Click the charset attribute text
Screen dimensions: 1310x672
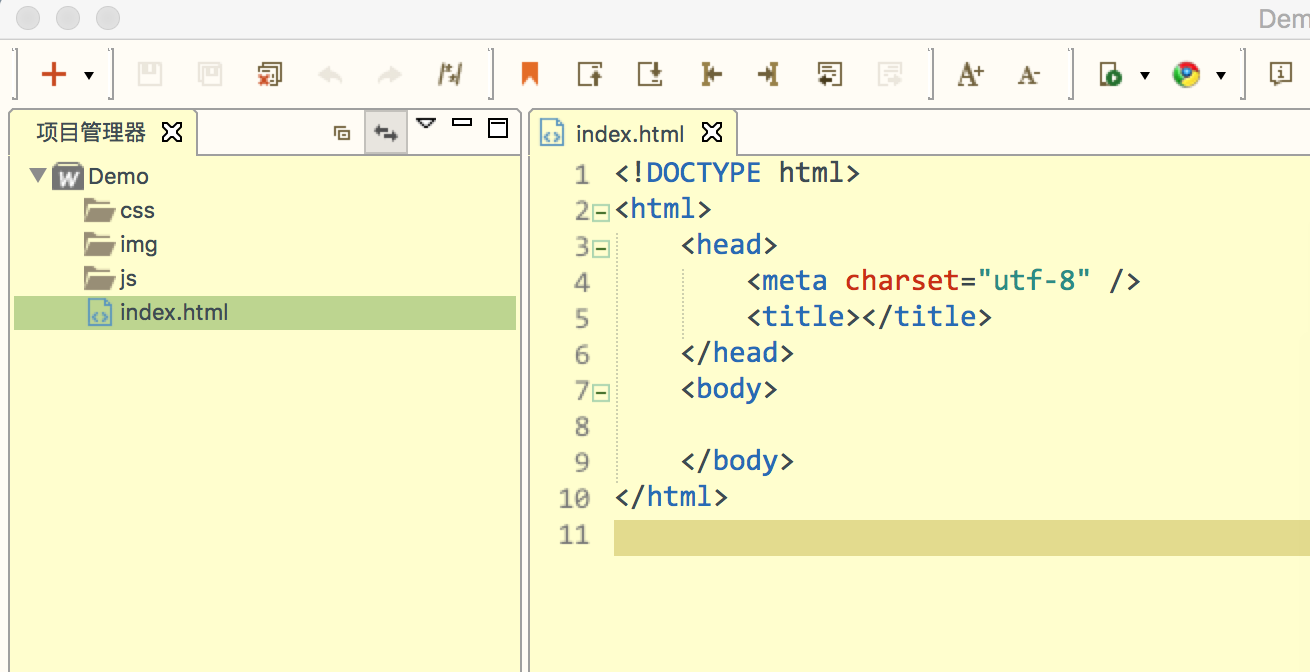pyautogui.click(x=903, y=281)
